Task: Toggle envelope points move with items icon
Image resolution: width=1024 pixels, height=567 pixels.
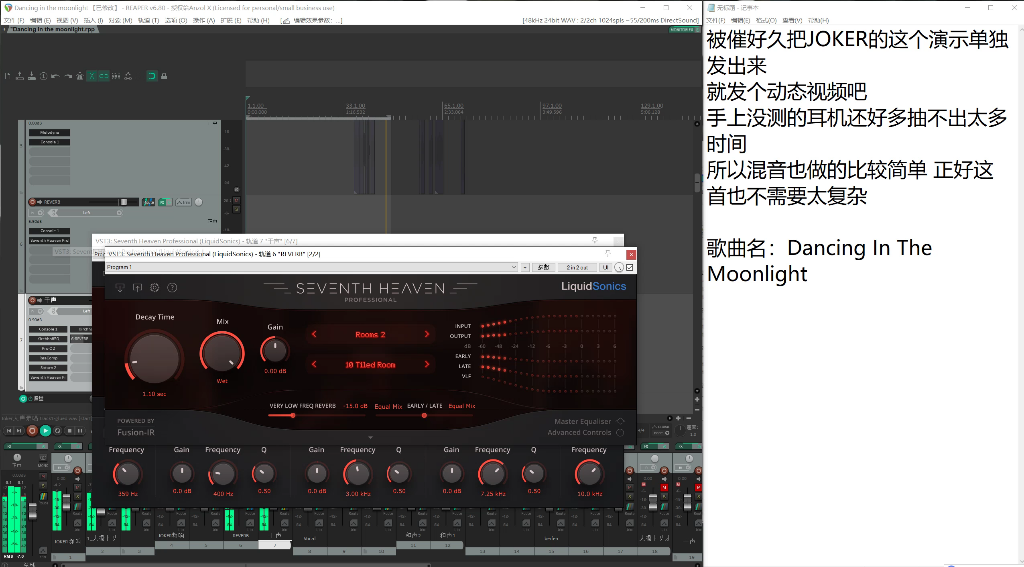Action: pyautogui.click(x=128, y=76)
